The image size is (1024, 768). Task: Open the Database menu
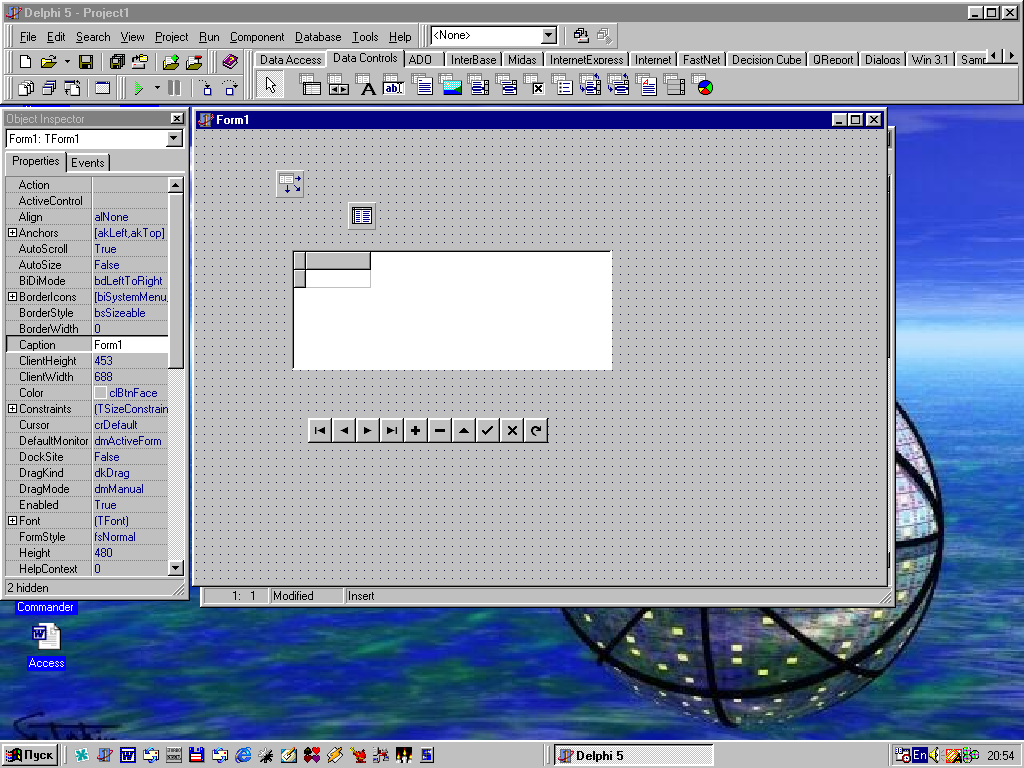tap(318, 37)
